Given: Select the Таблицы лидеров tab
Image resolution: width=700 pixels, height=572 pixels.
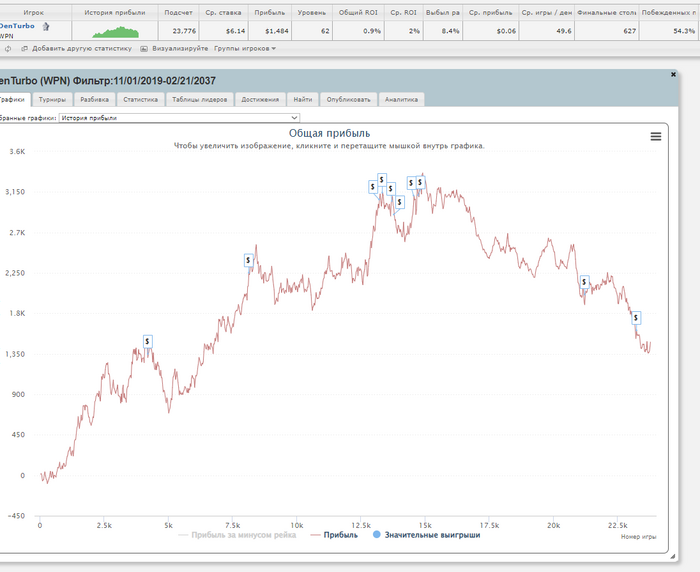Looking at the screenshot, I should pos(200,100).
